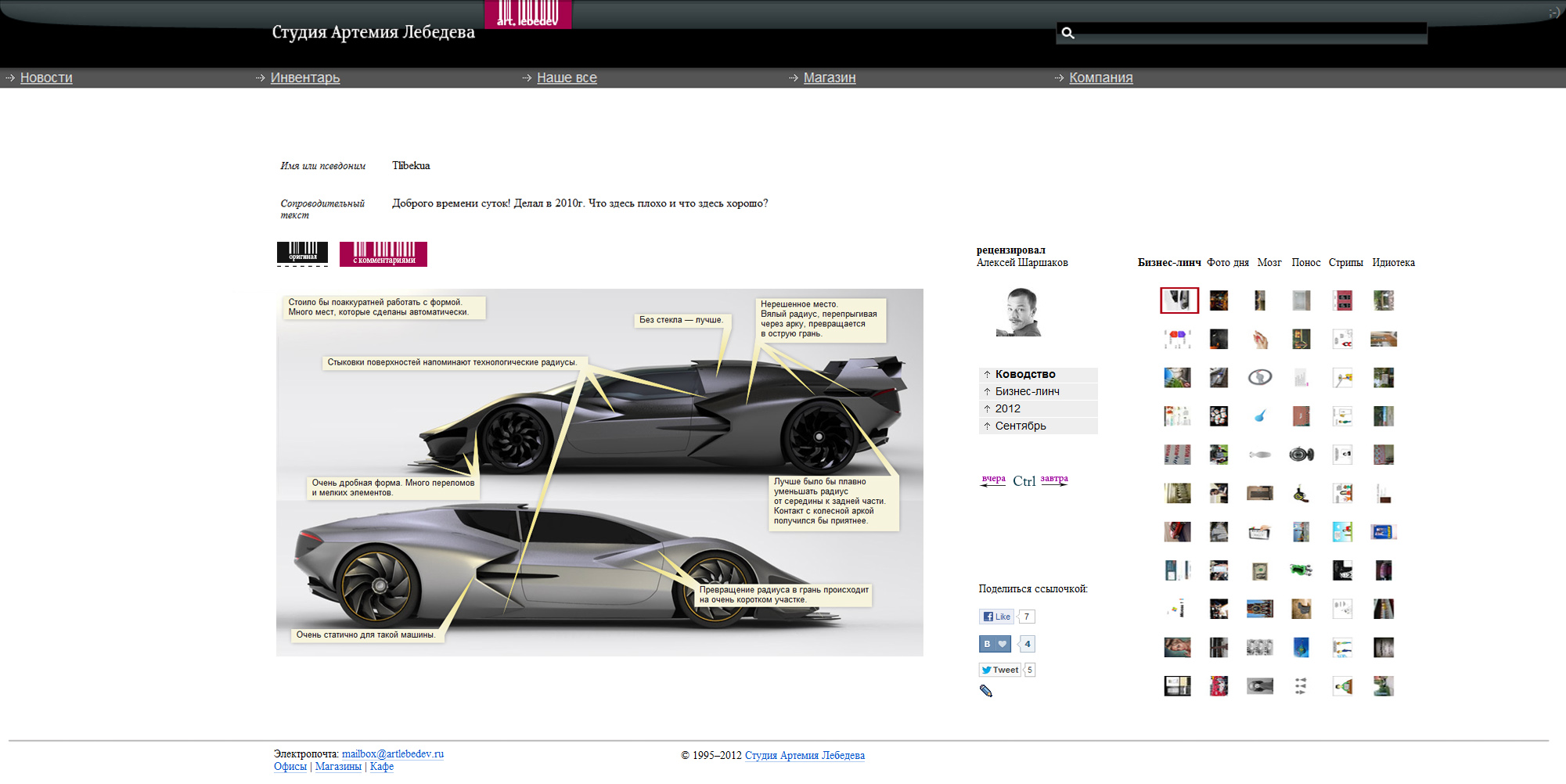Open the reviewer's portrait photo
The image size is (1566, 784).
click(1019, 312)
